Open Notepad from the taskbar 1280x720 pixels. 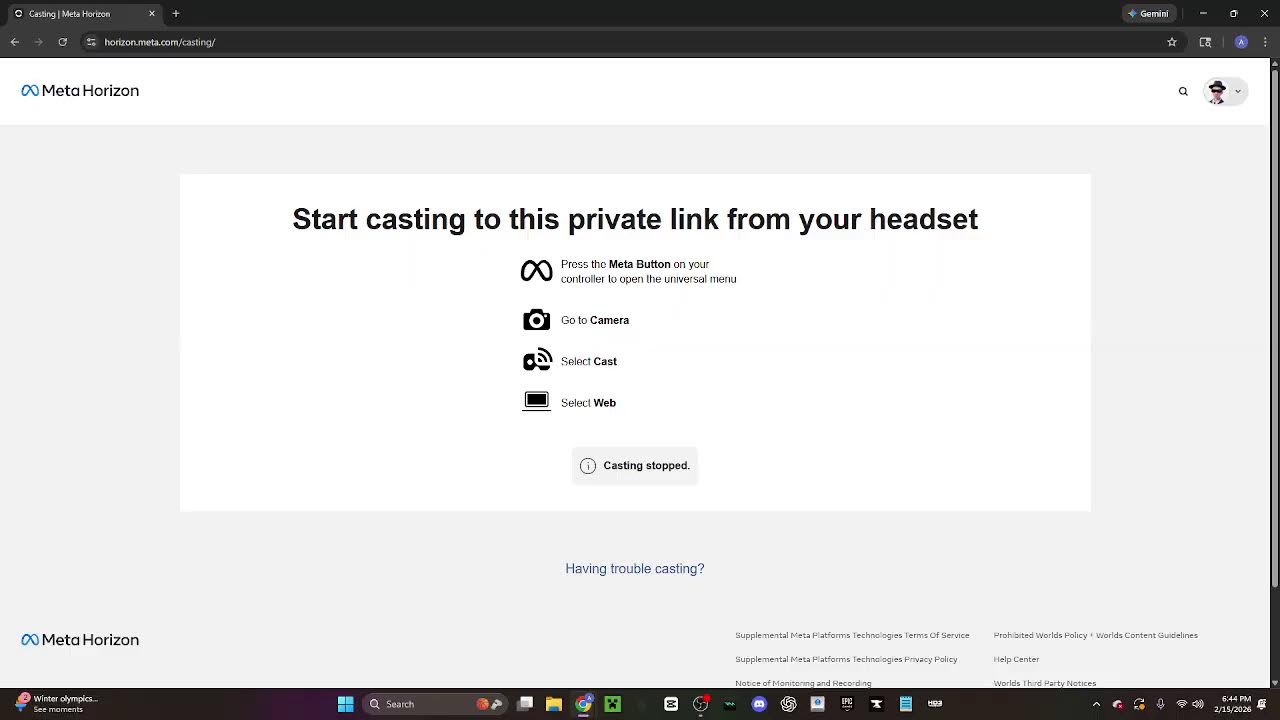tap(905, 704)
